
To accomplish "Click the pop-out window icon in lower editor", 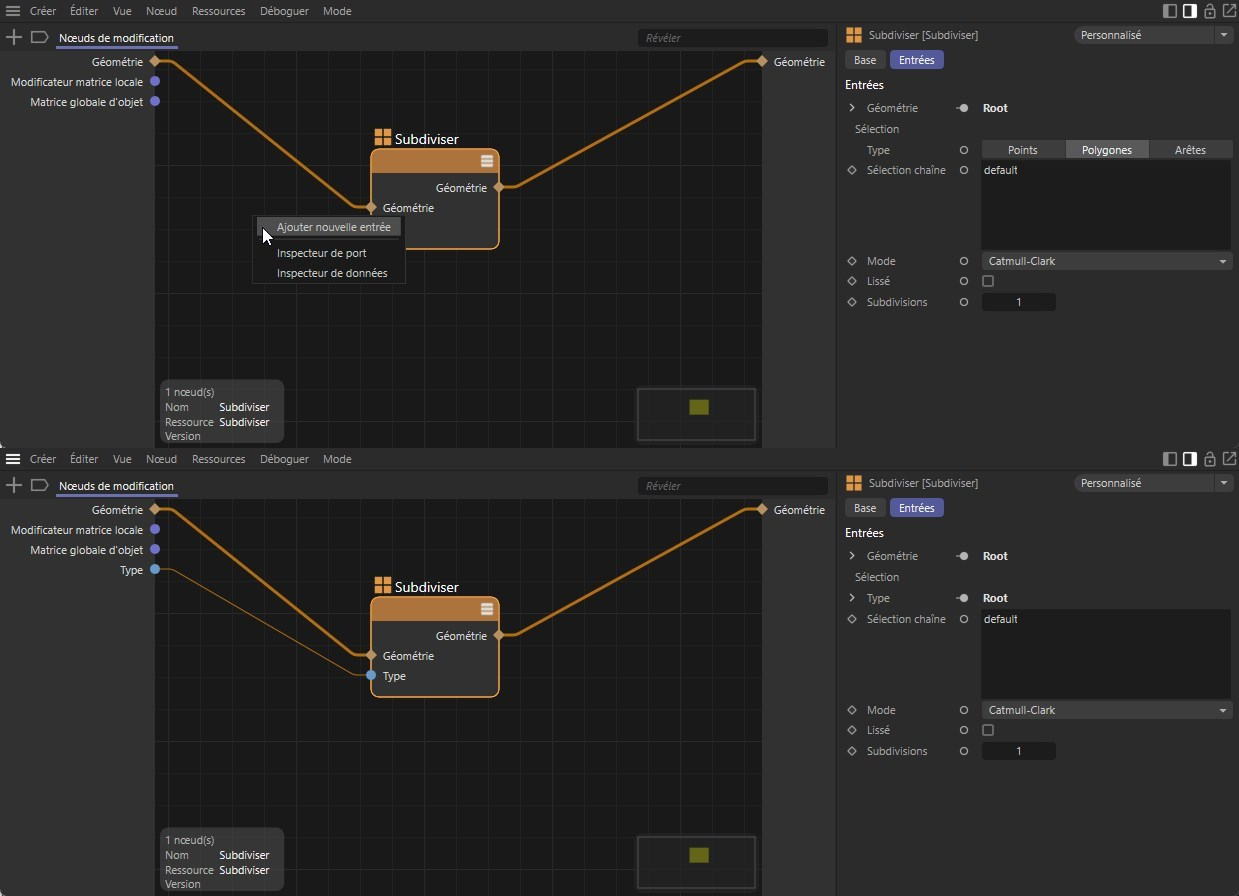I will coord(1228,459).
